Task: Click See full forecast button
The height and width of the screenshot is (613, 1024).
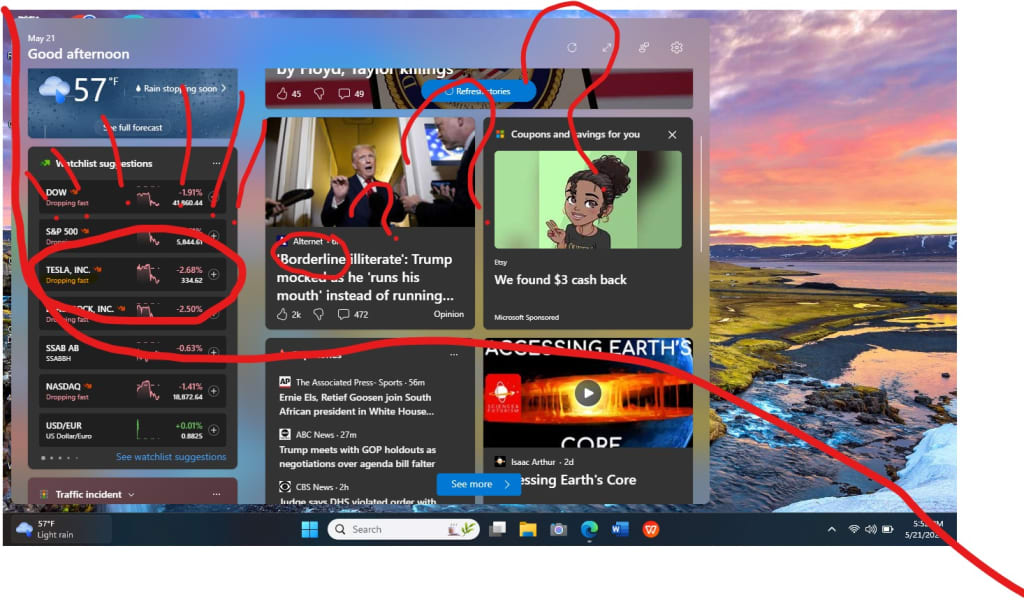Action: pos(133,127)
